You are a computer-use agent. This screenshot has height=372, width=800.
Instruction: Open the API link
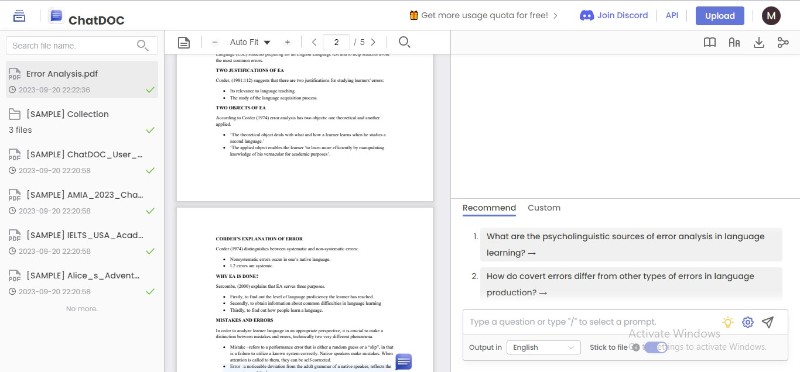672,15
